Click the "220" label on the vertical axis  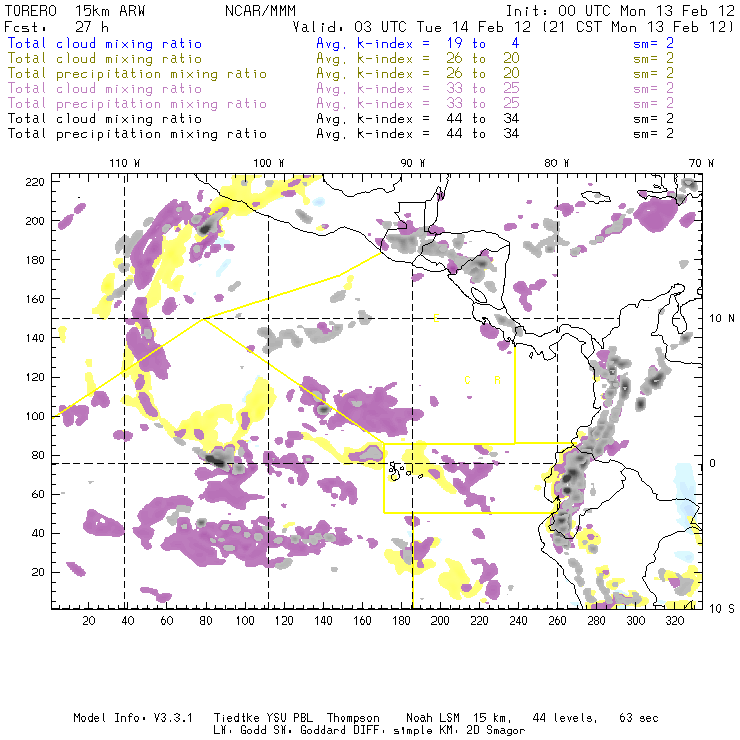click(x=35, y=182)
